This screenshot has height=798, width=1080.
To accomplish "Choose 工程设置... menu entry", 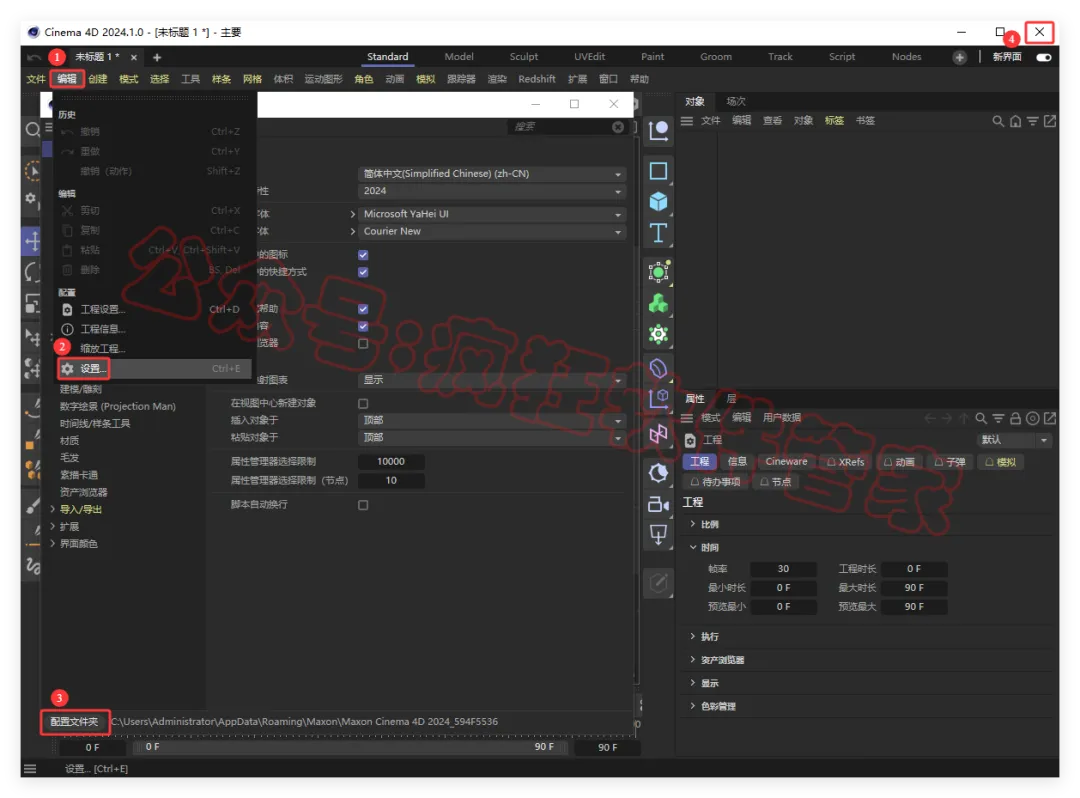I will 154,309.
